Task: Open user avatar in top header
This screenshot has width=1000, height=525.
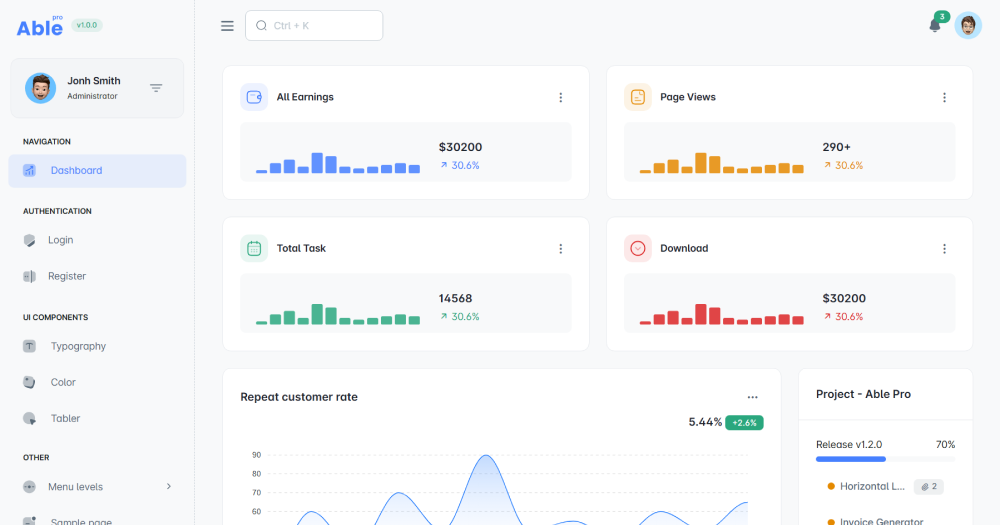Action: coord(967,26)
